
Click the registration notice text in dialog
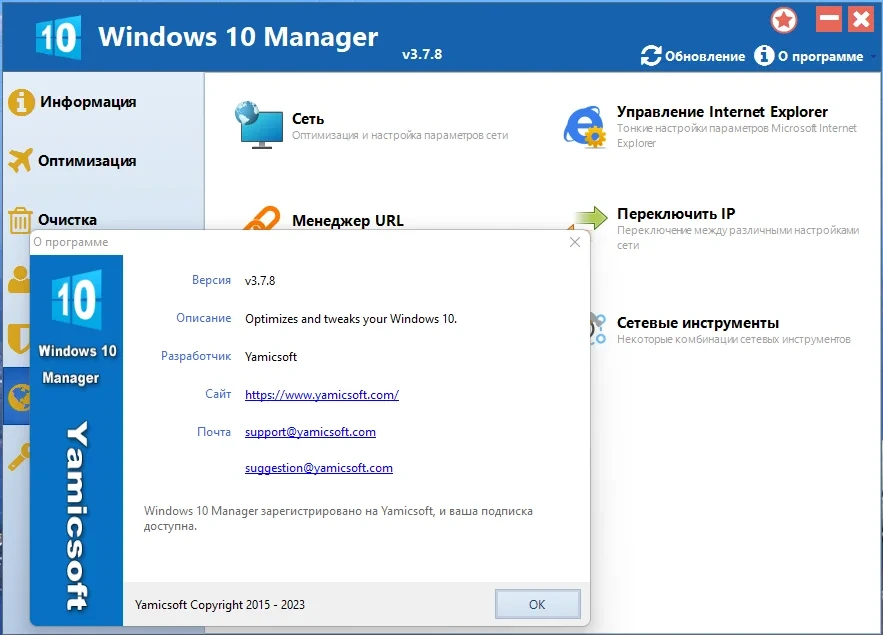[x=338, y=518]
